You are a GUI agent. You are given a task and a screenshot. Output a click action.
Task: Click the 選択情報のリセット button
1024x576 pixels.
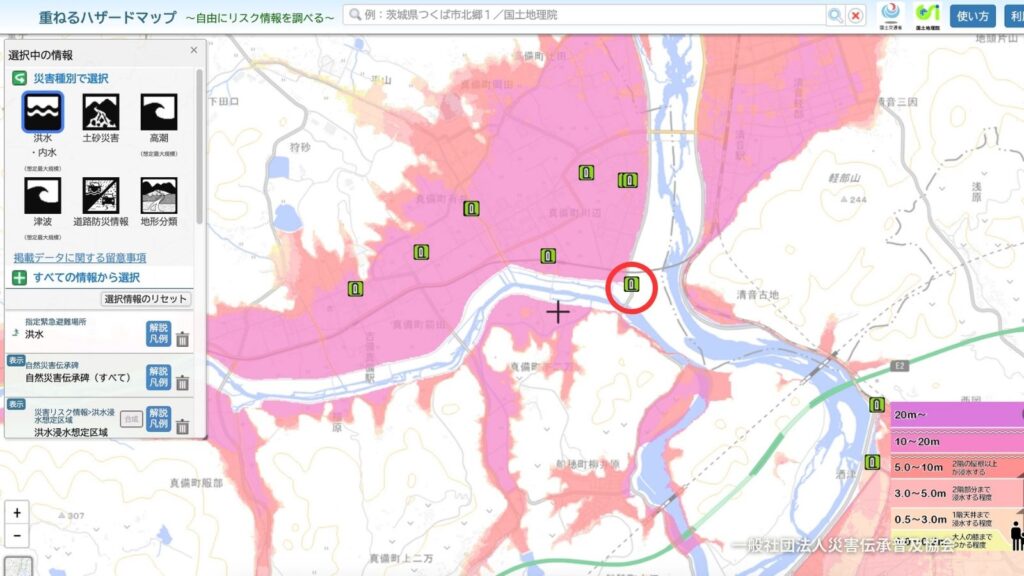click(146, 299)
